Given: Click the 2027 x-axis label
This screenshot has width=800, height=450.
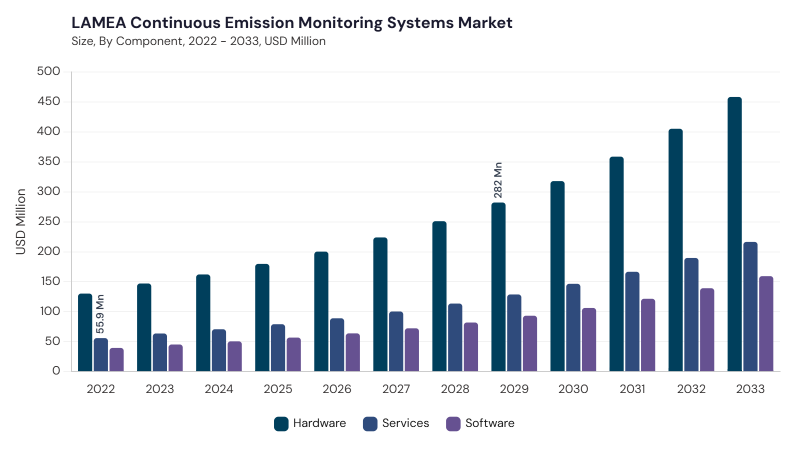Looking at the screenshot, I should [x=396, y=389].
